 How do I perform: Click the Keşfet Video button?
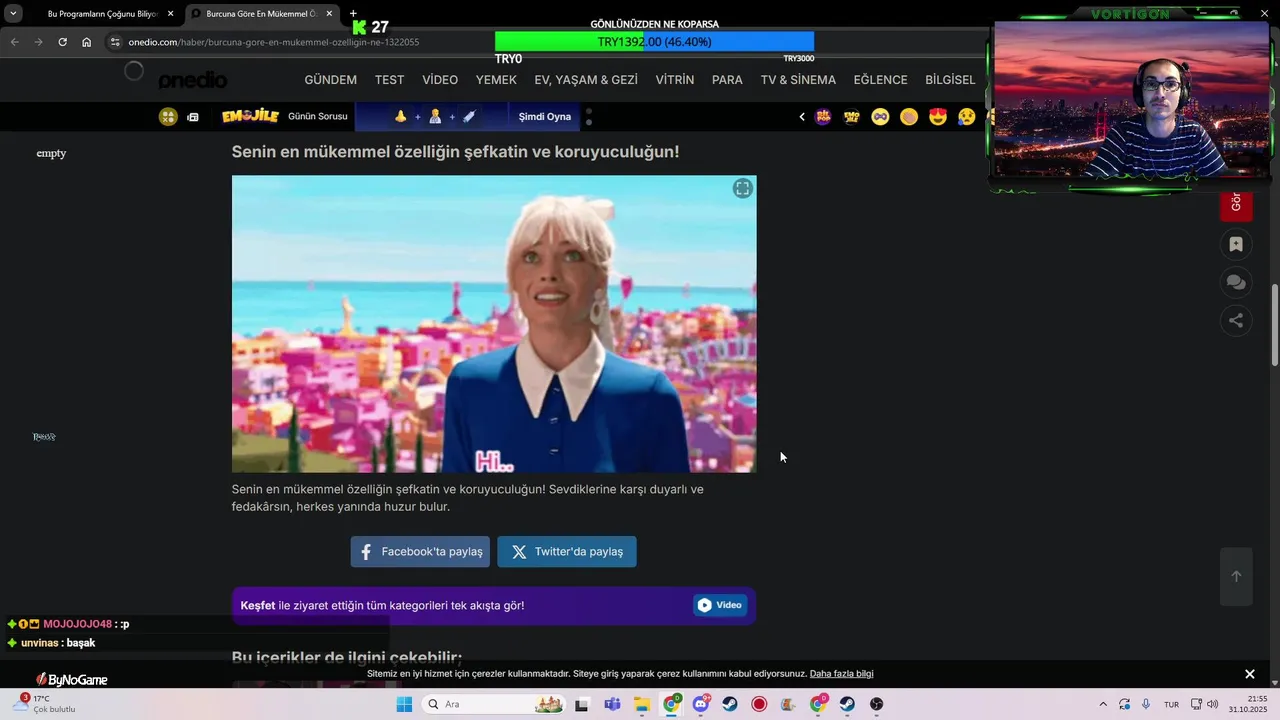pyautogui.click(x=720, y=605)
